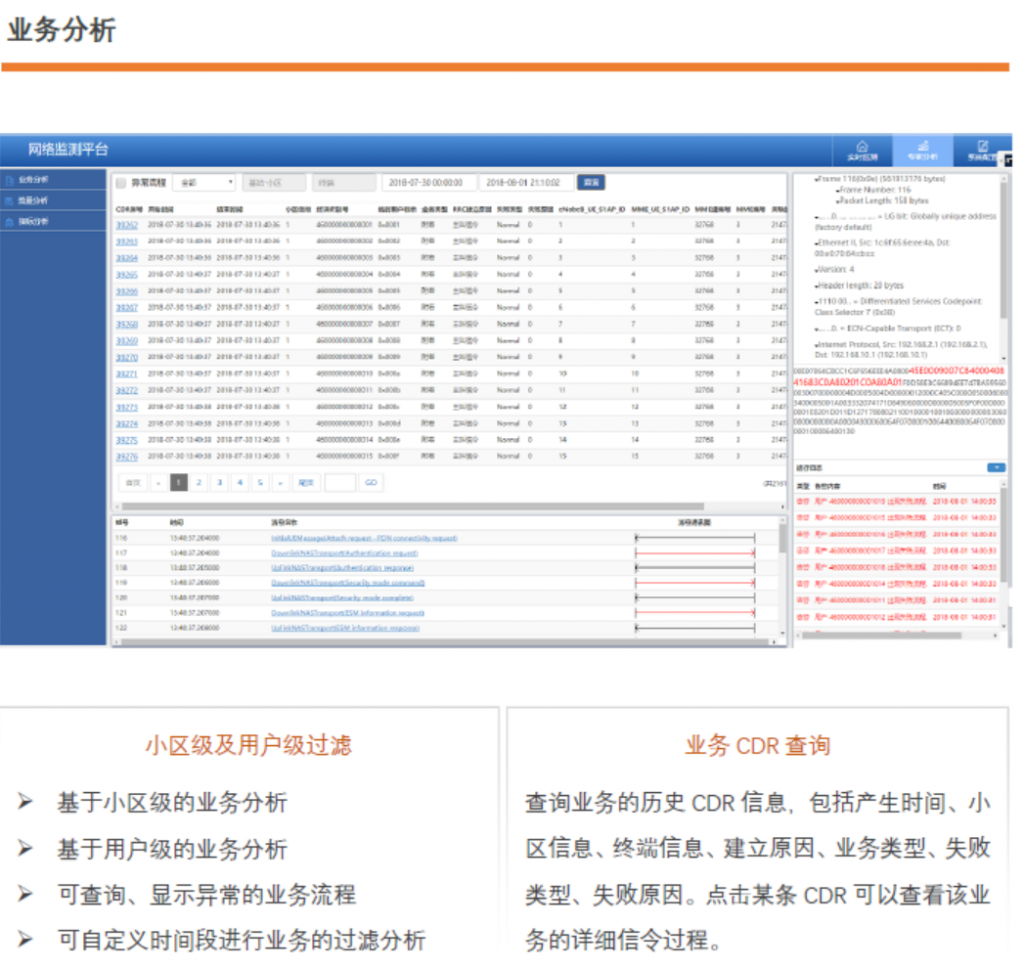Expand Ethernet II protocol node

(x=816, y=243)
